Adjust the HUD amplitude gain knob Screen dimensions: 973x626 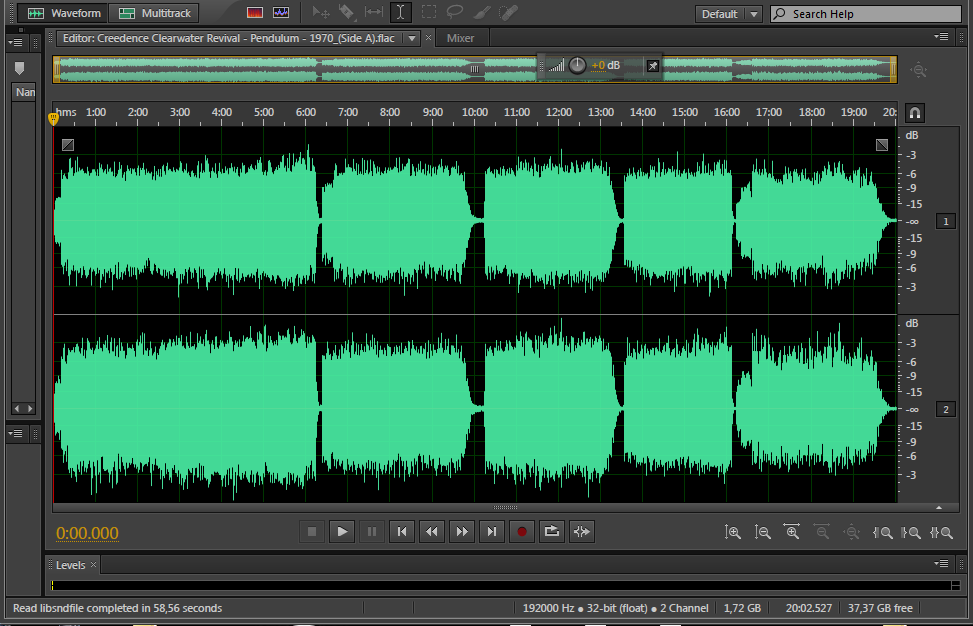(577, 65)
